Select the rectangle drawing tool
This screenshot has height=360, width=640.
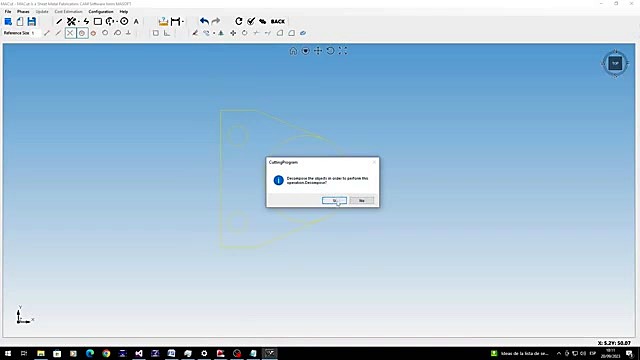98,22
